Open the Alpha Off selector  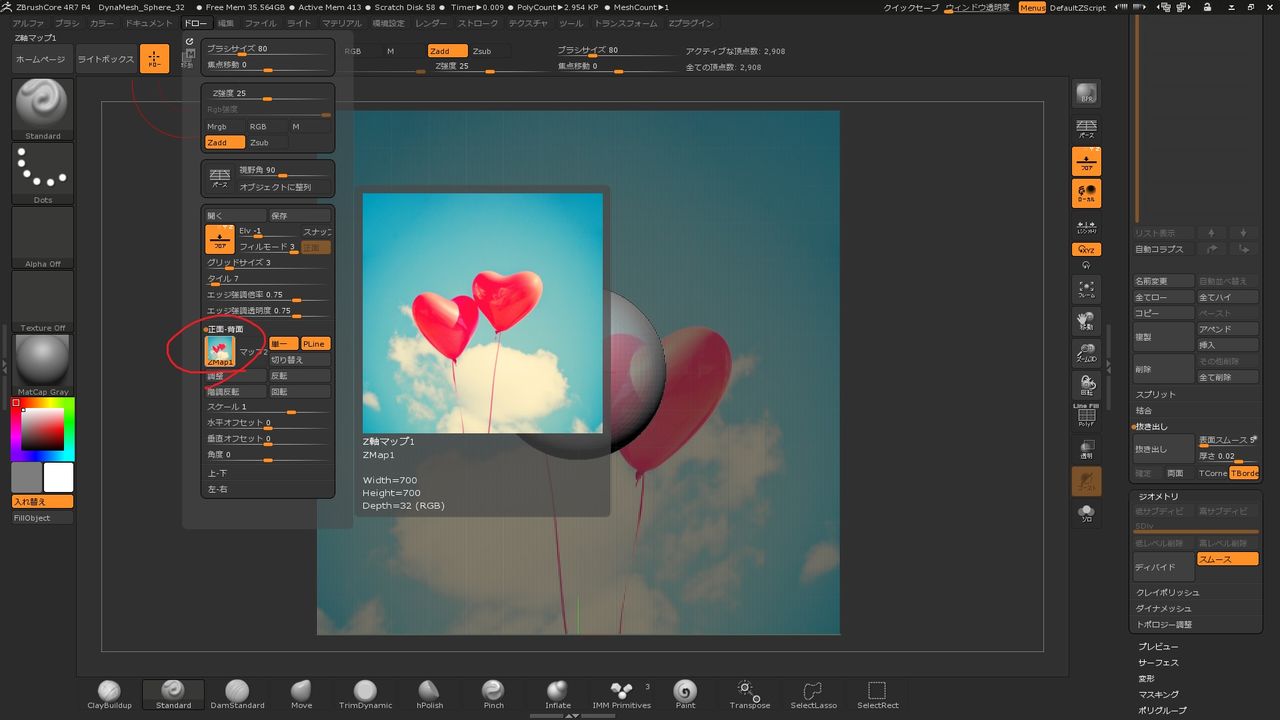(43, 237)
